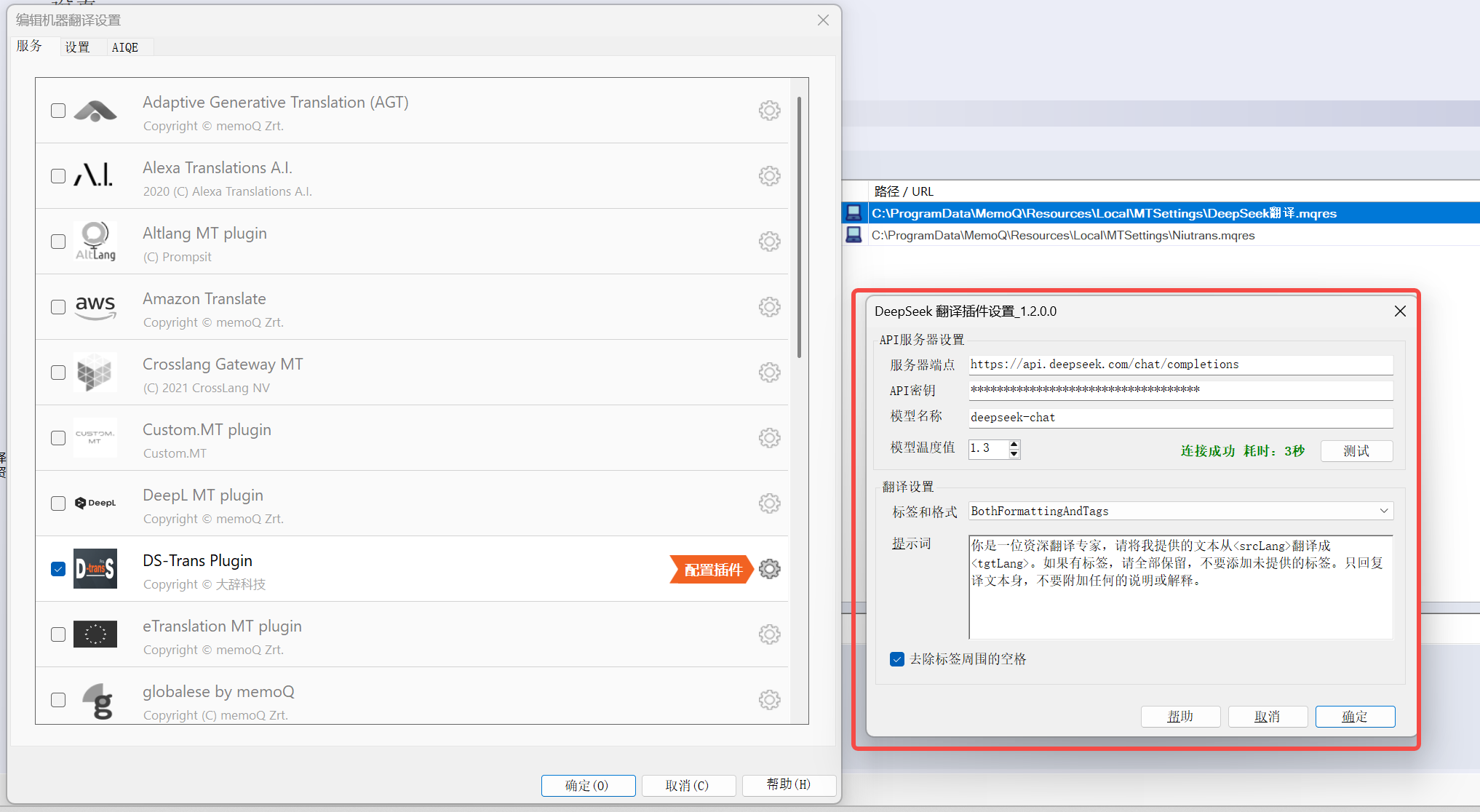Click 帮助 button in DeepSeek dialog
Image resolution: width=1480 pixels, height=812 pixels.
[x=1180, y=717]
